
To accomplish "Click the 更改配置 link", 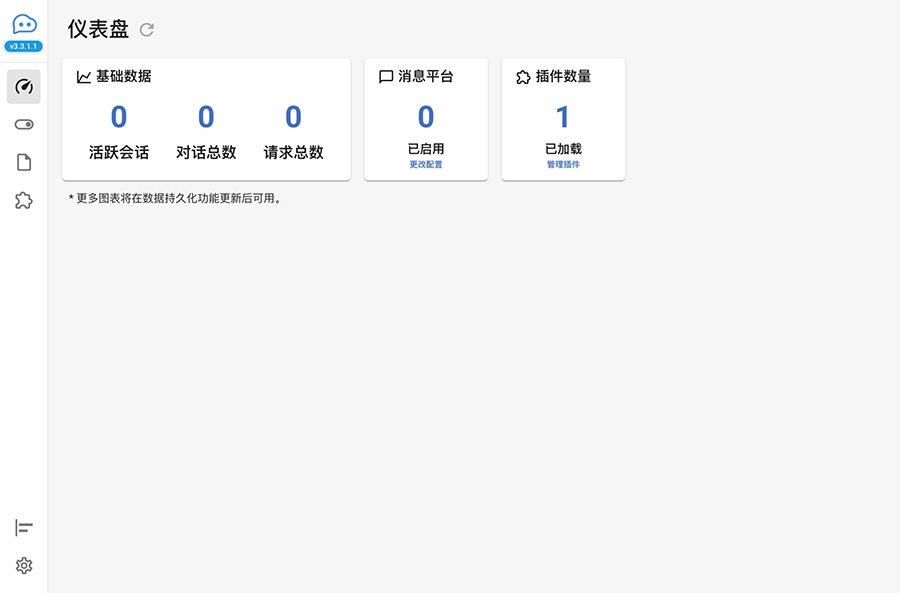I will pyautogui.click(x=425, y=164).
